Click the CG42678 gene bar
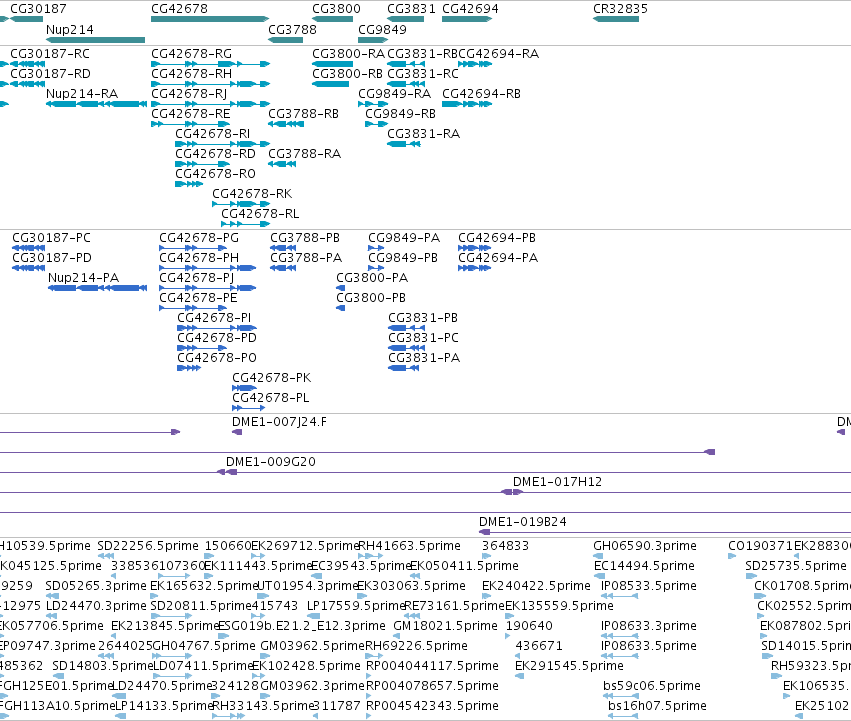Screen dimensions: 851x721 click(x=210, y=19)
